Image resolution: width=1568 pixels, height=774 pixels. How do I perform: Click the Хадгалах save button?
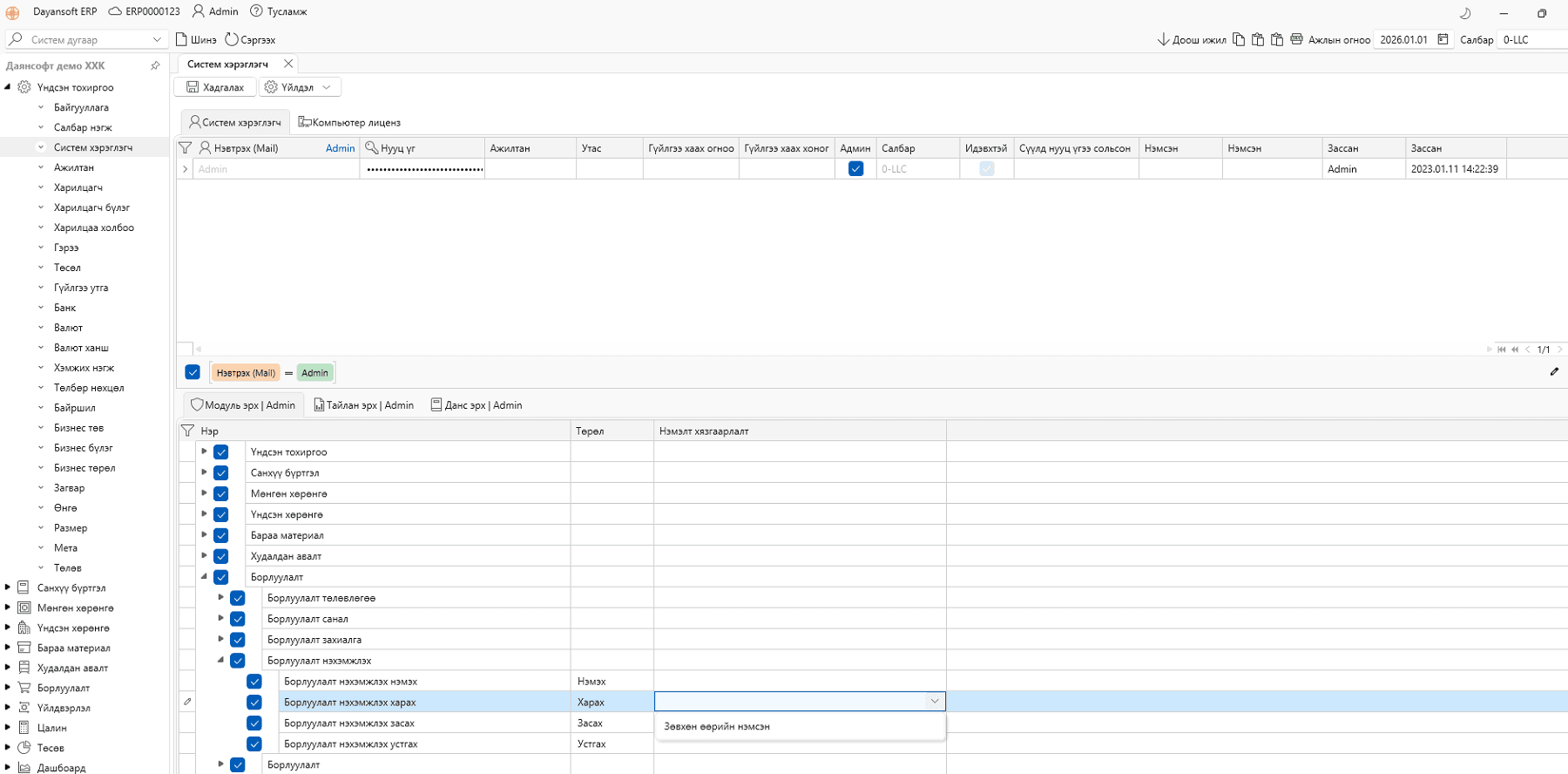215,87
